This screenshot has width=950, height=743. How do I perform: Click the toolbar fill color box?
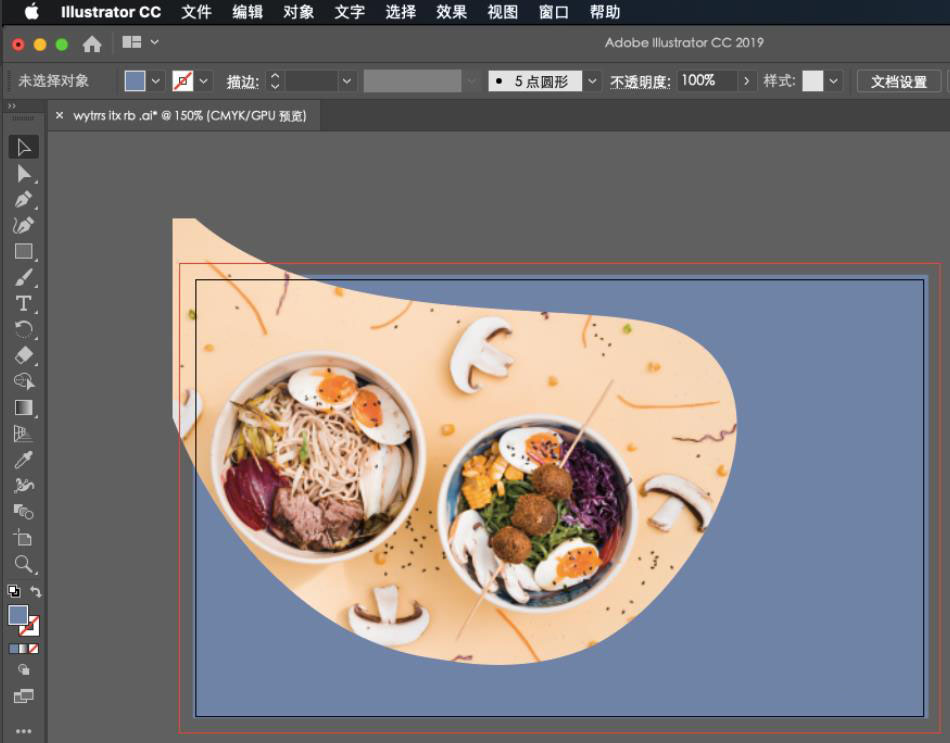(x=18, y=615)
